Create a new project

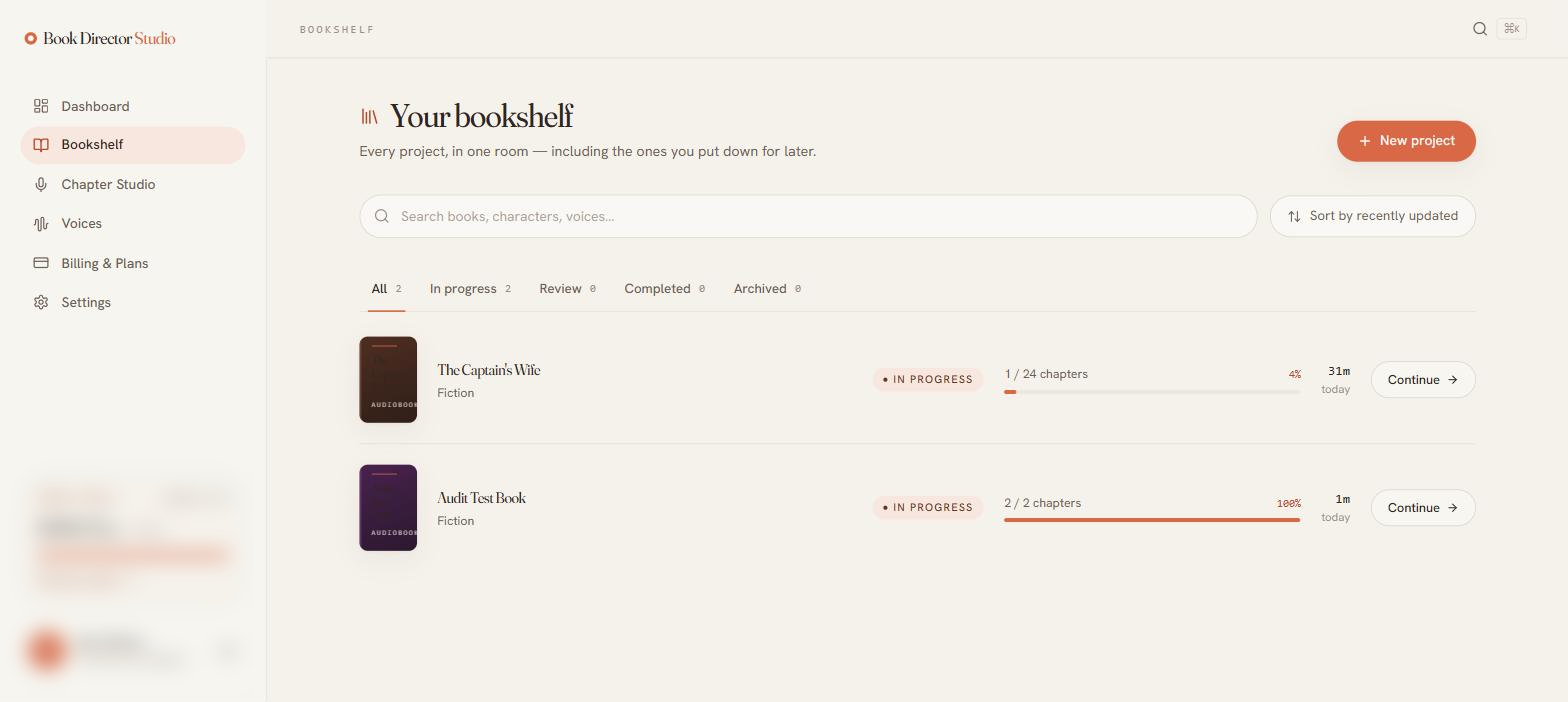coord(1406,141)
